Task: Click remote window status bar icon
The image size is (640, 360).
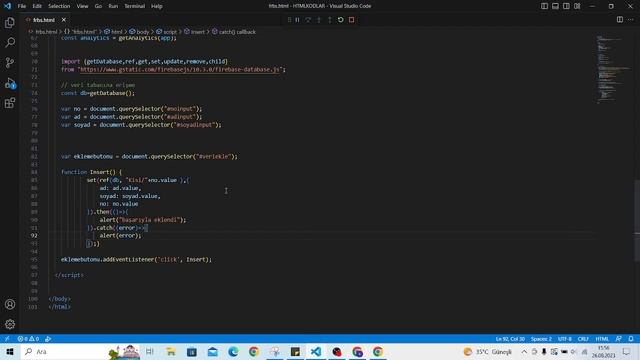Action: tap(7, 339)
